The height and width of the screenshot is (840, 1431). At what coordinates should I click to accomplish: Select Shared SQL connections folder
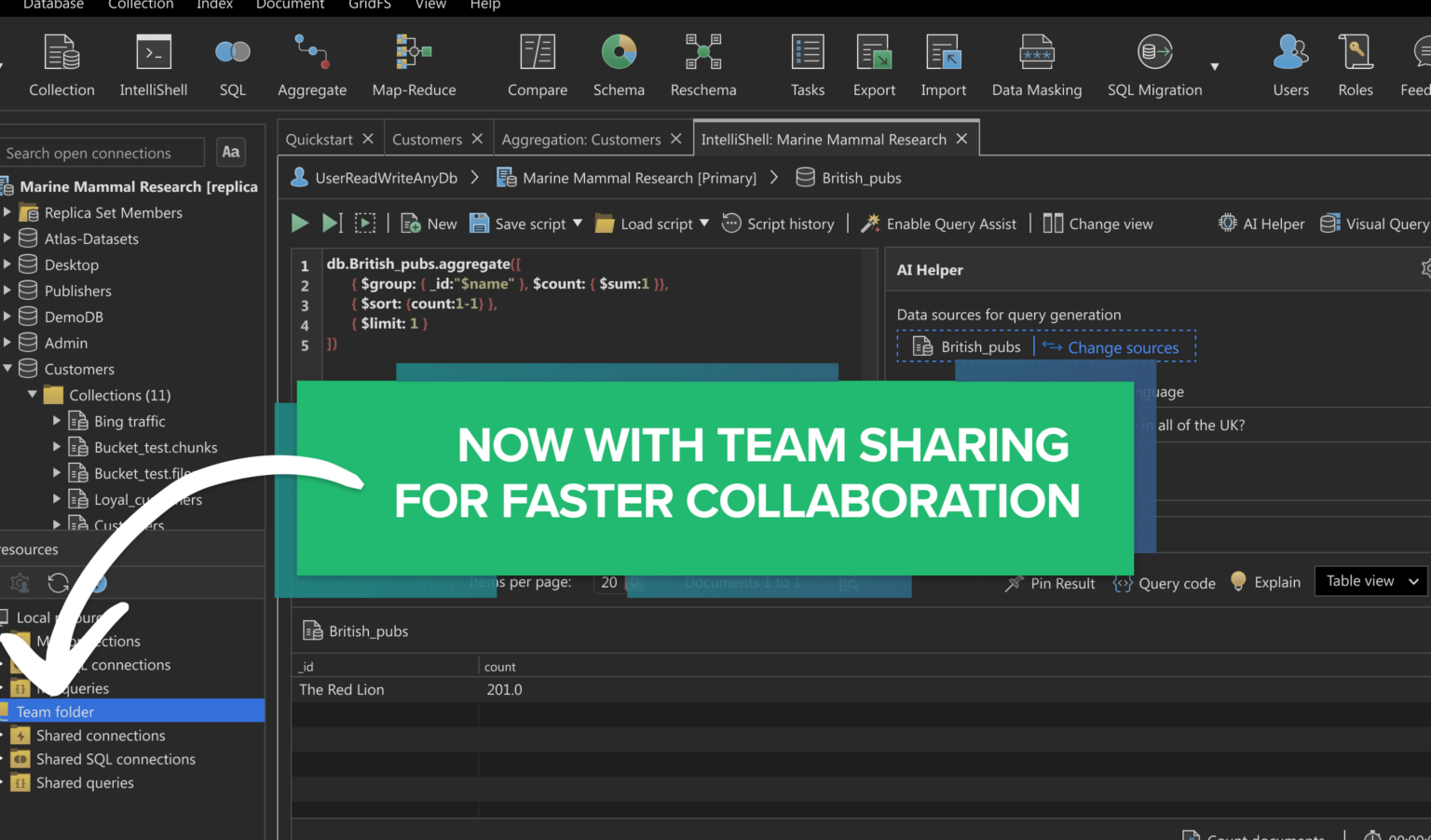coord(116,759)
